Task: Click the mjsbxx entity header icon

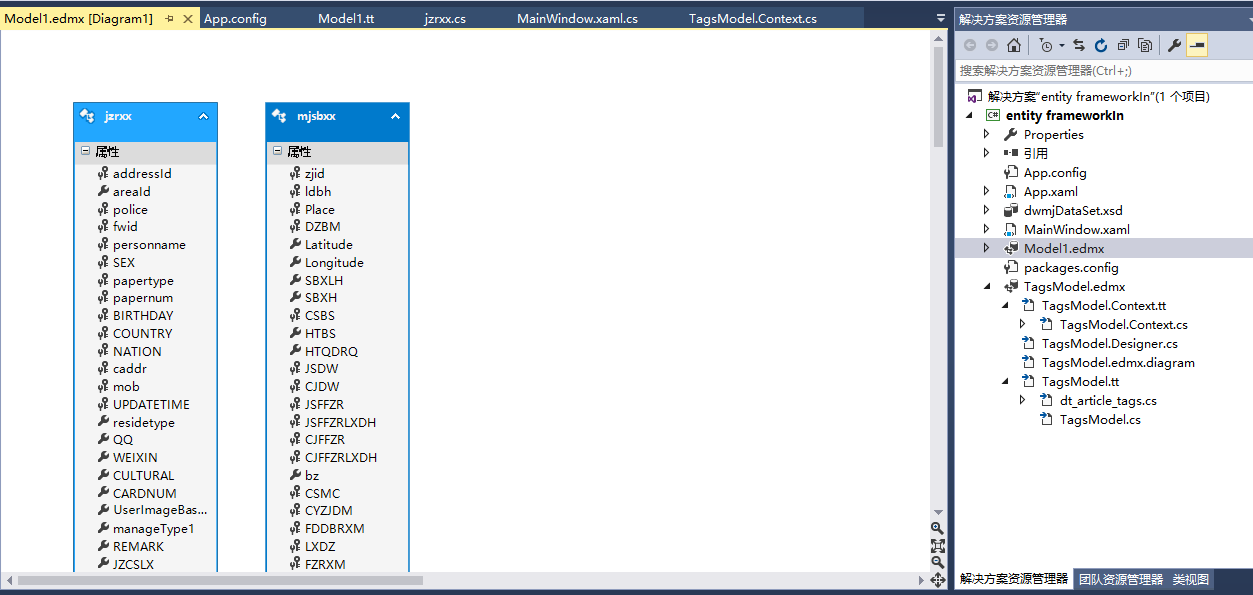Action: click(x=279, y=116)
